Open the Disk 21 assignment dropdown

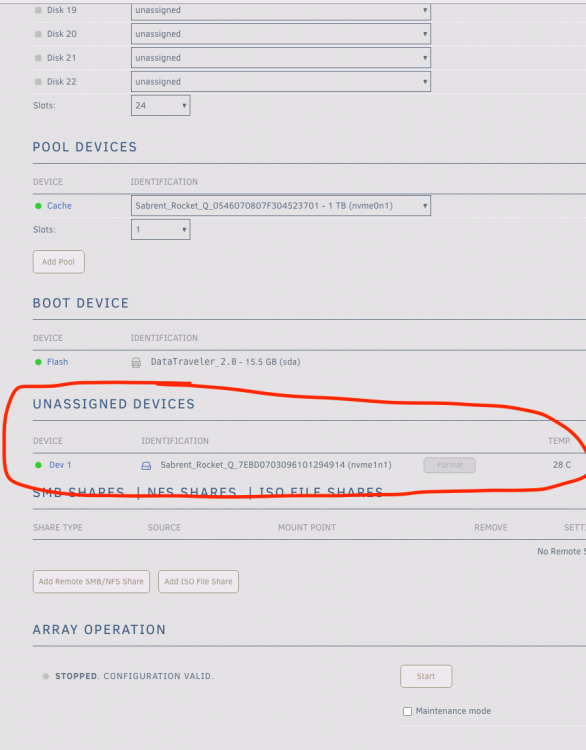point(281,58)
